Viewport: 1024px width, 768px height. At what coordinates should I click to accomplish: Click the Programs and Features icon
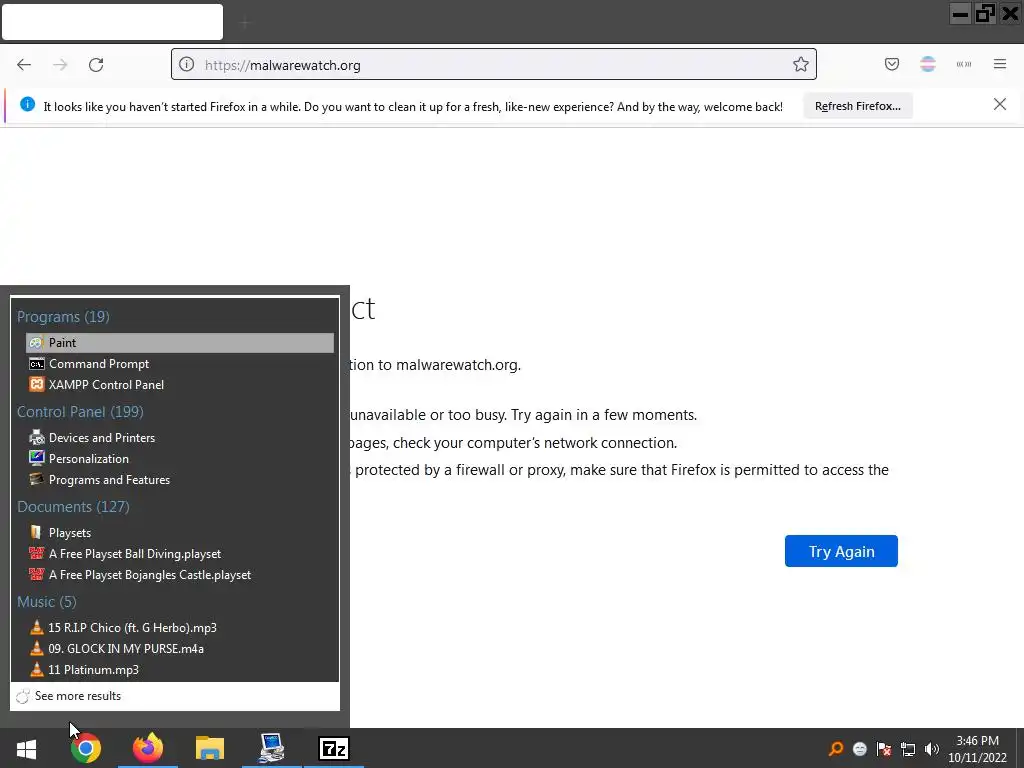[37, 479]
